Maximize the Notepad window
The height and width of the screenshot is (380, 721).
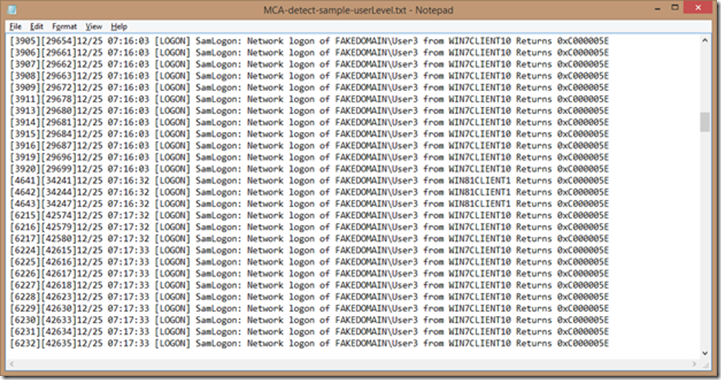[675, 8]
